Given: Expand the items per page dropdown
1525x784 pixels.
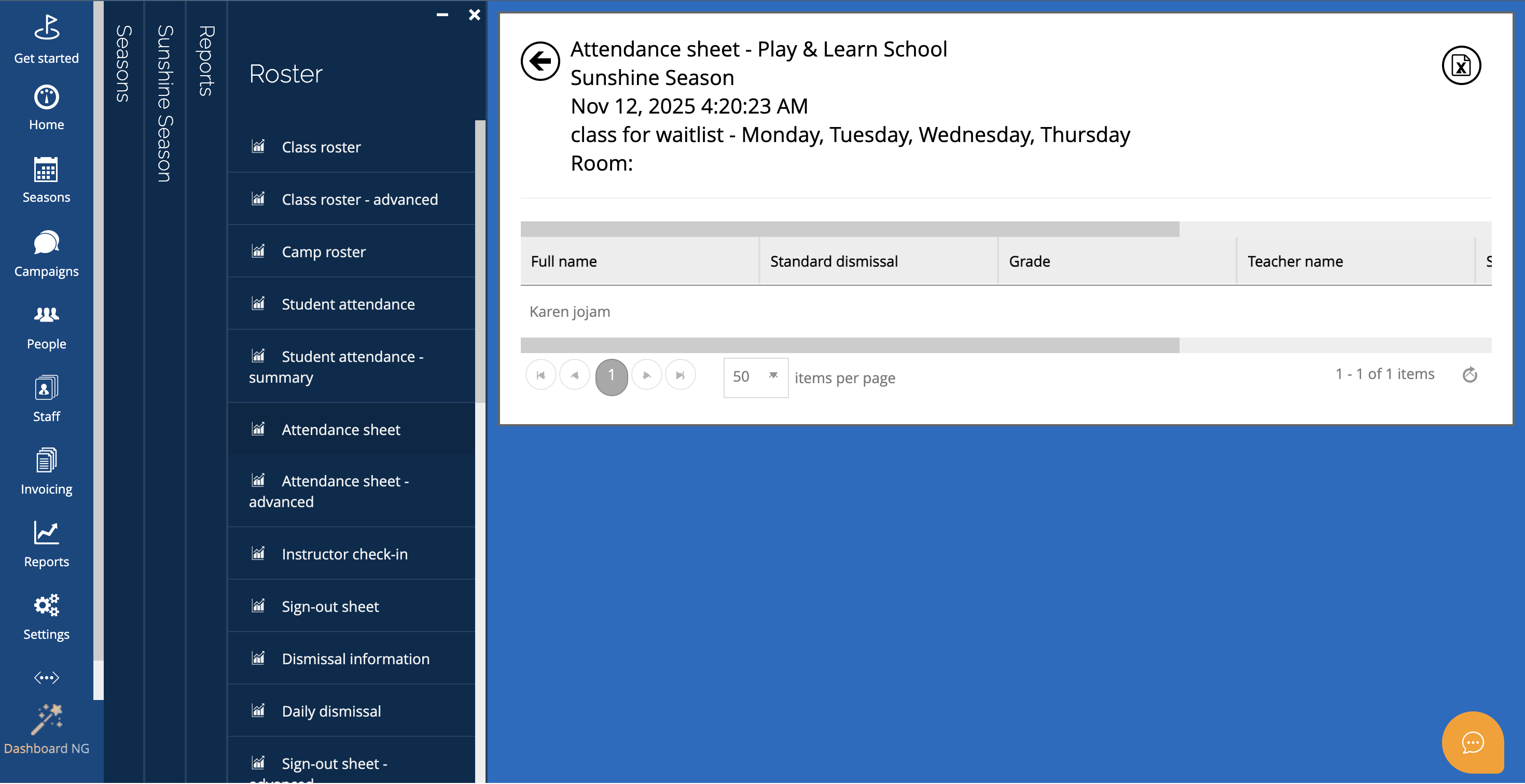Looking at the screenshot, I should click(x=772, y=376).
